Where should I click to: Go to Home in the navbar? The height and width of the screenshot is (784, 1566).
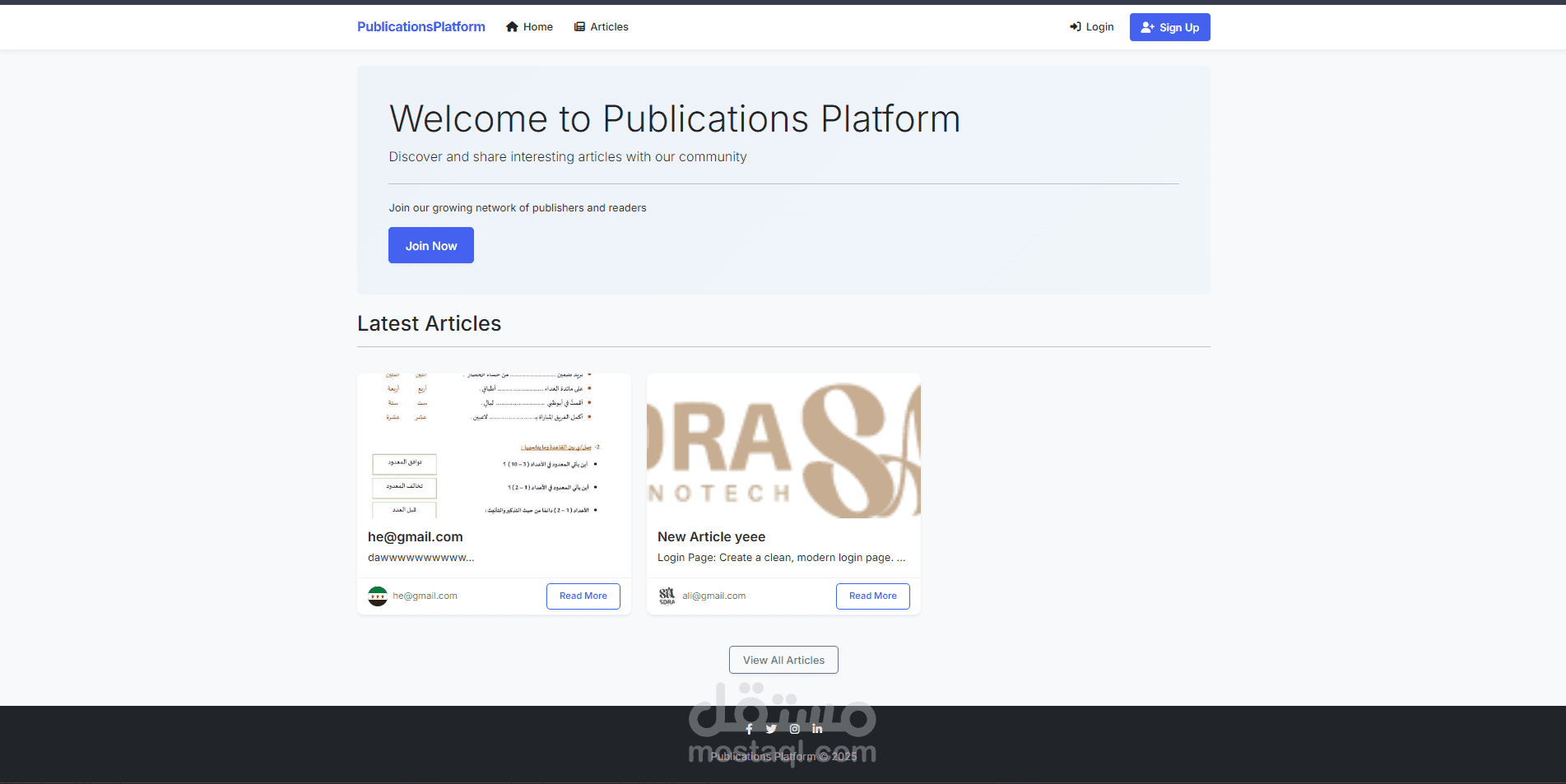click(529, 27)
